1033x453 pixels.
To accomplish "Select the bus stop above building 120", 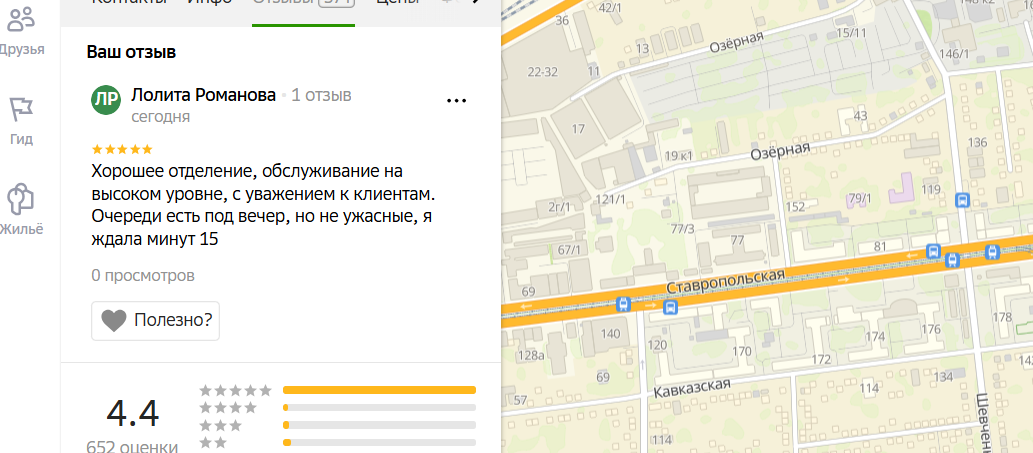I will point(671,307).
